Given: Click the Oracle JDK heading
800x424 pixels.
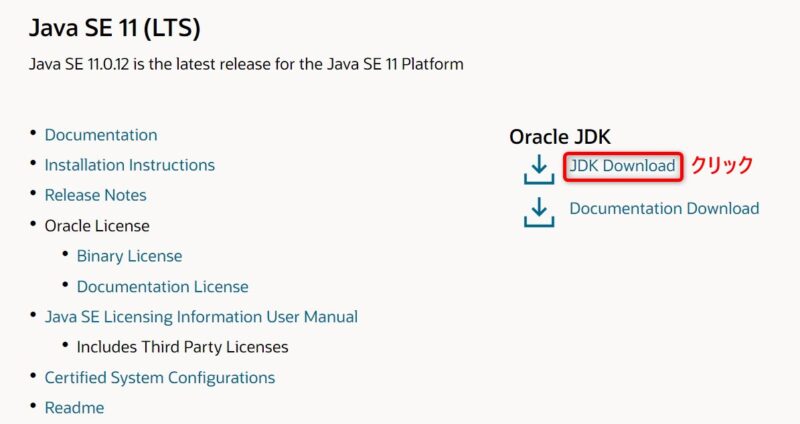Looking at the screenshot, I should coord(560,137).
